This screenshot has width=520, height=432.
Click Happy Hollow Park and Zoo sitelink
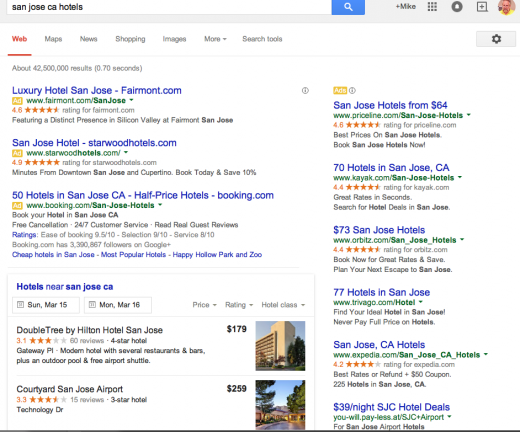click(x=217, y=255)
